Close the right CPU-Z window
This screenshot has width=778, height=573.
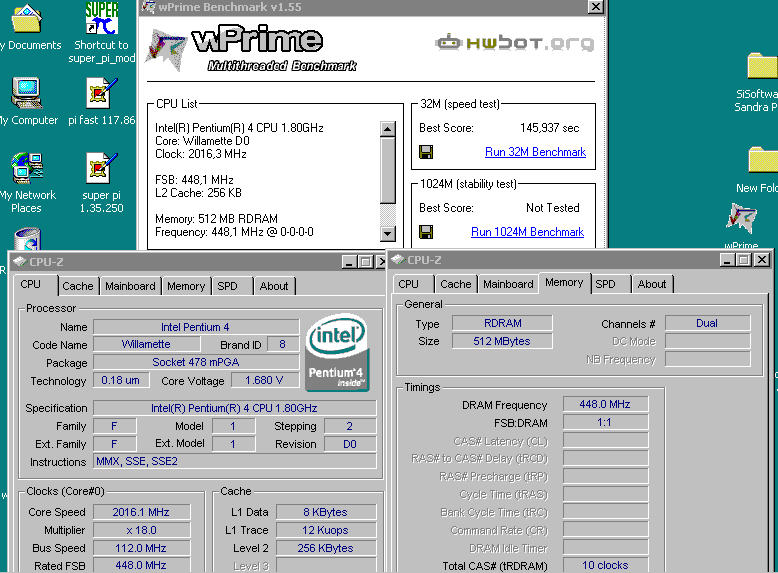coord(762,259)
